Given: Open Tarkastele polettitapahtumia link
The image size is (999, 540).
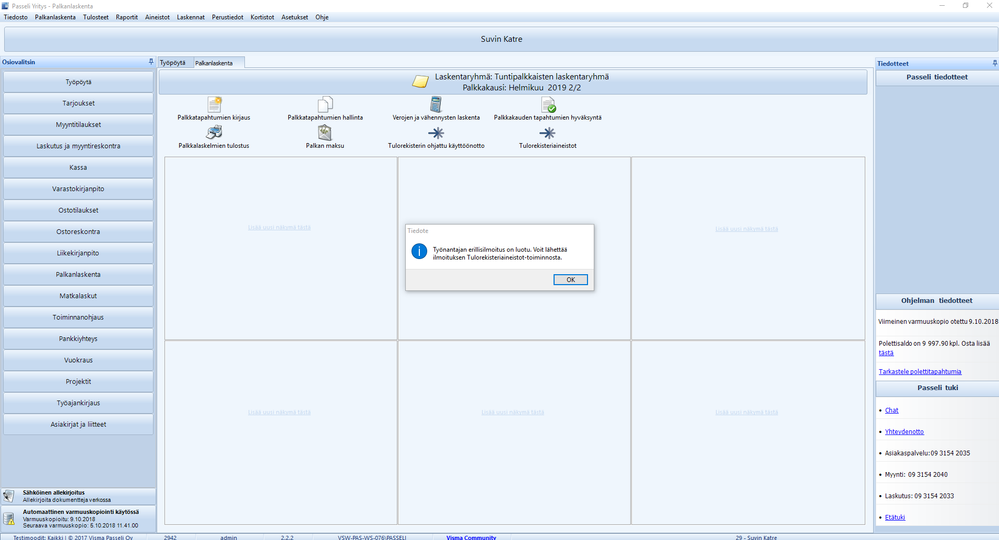Looking at the screenshot, I should (x=920, y=371).
